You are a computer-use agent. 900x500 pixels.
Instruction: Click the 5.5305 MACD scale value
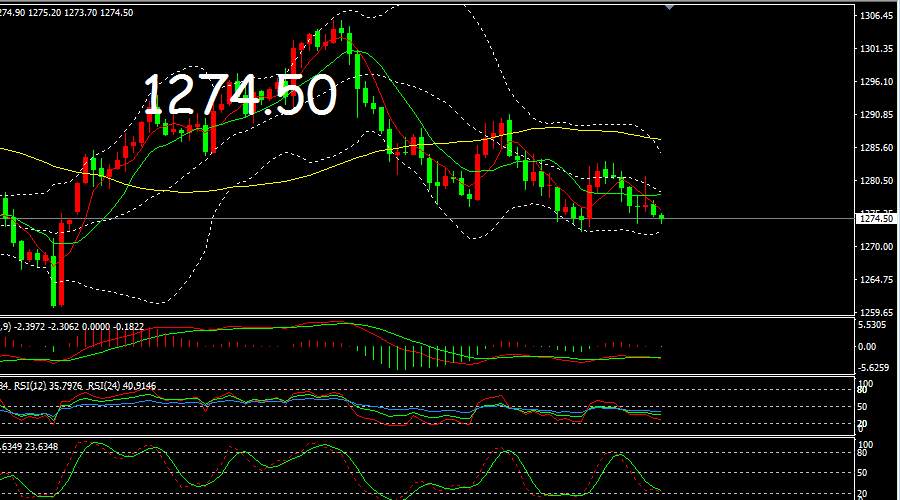(872, 325)
